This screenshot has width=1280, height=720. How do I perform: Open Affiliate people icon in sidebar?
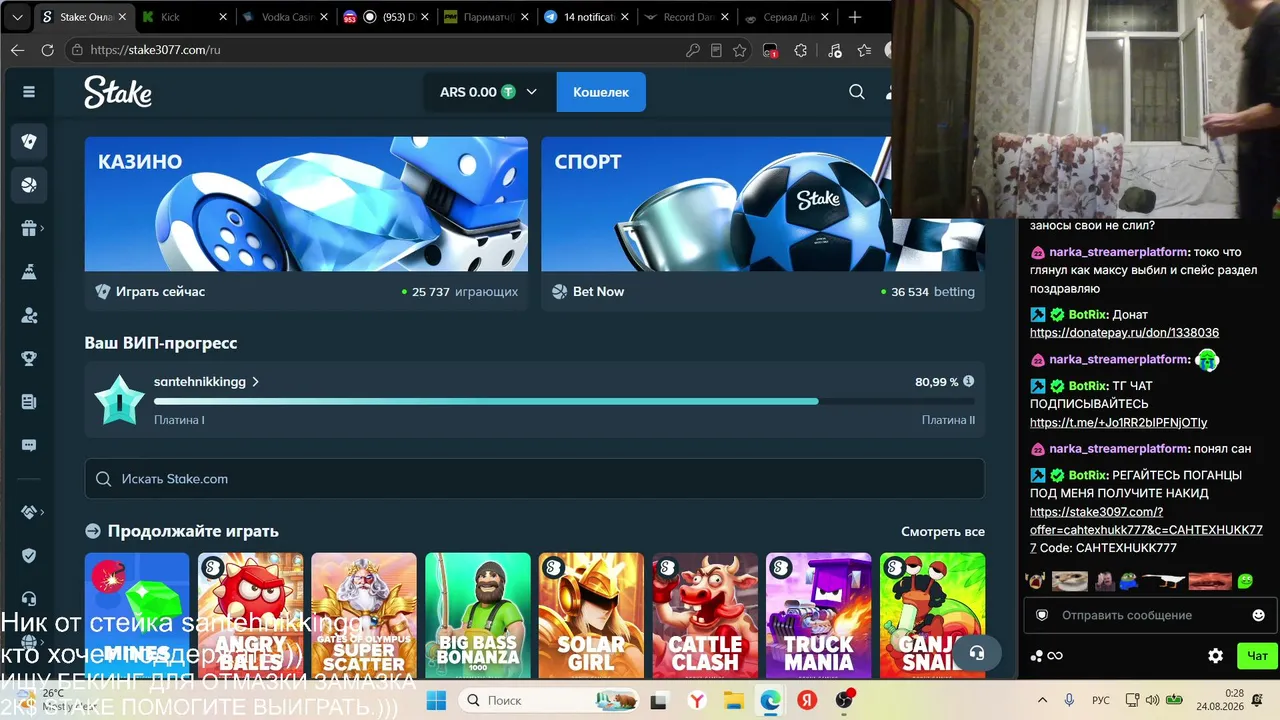(x=29, y=315)
